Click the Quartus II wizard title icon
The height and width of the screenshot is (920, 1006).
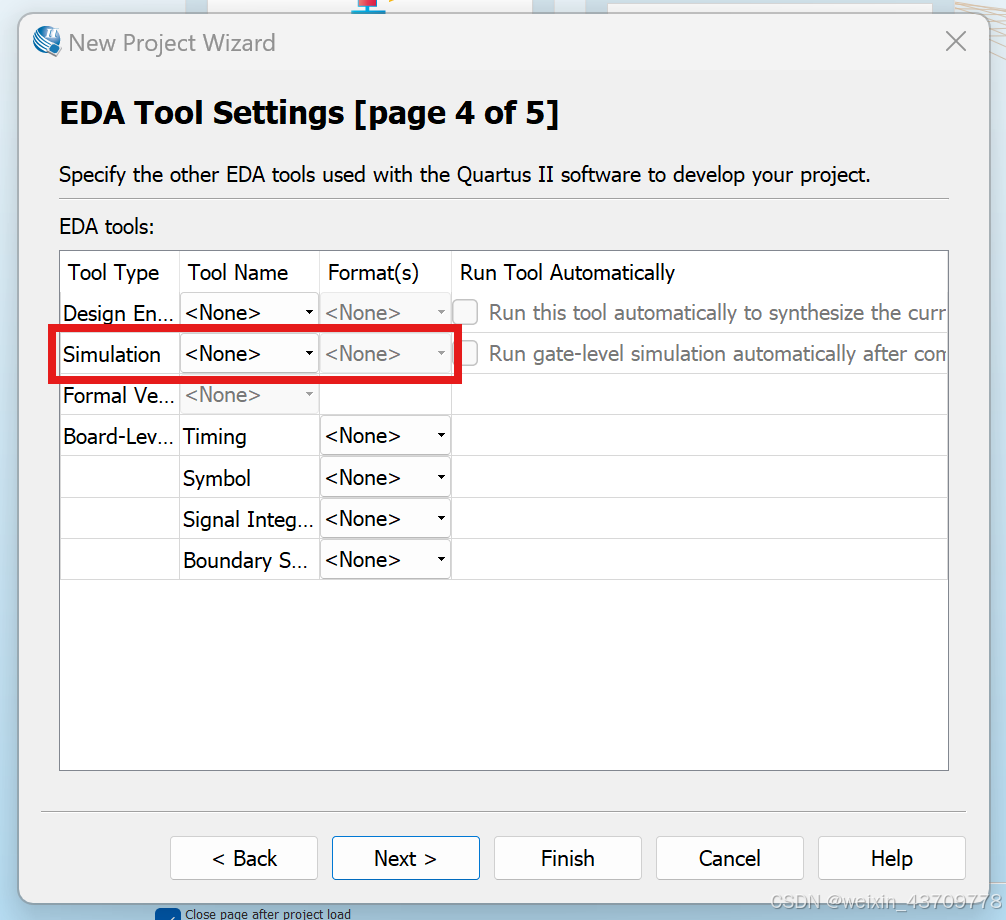coord(47,42)
